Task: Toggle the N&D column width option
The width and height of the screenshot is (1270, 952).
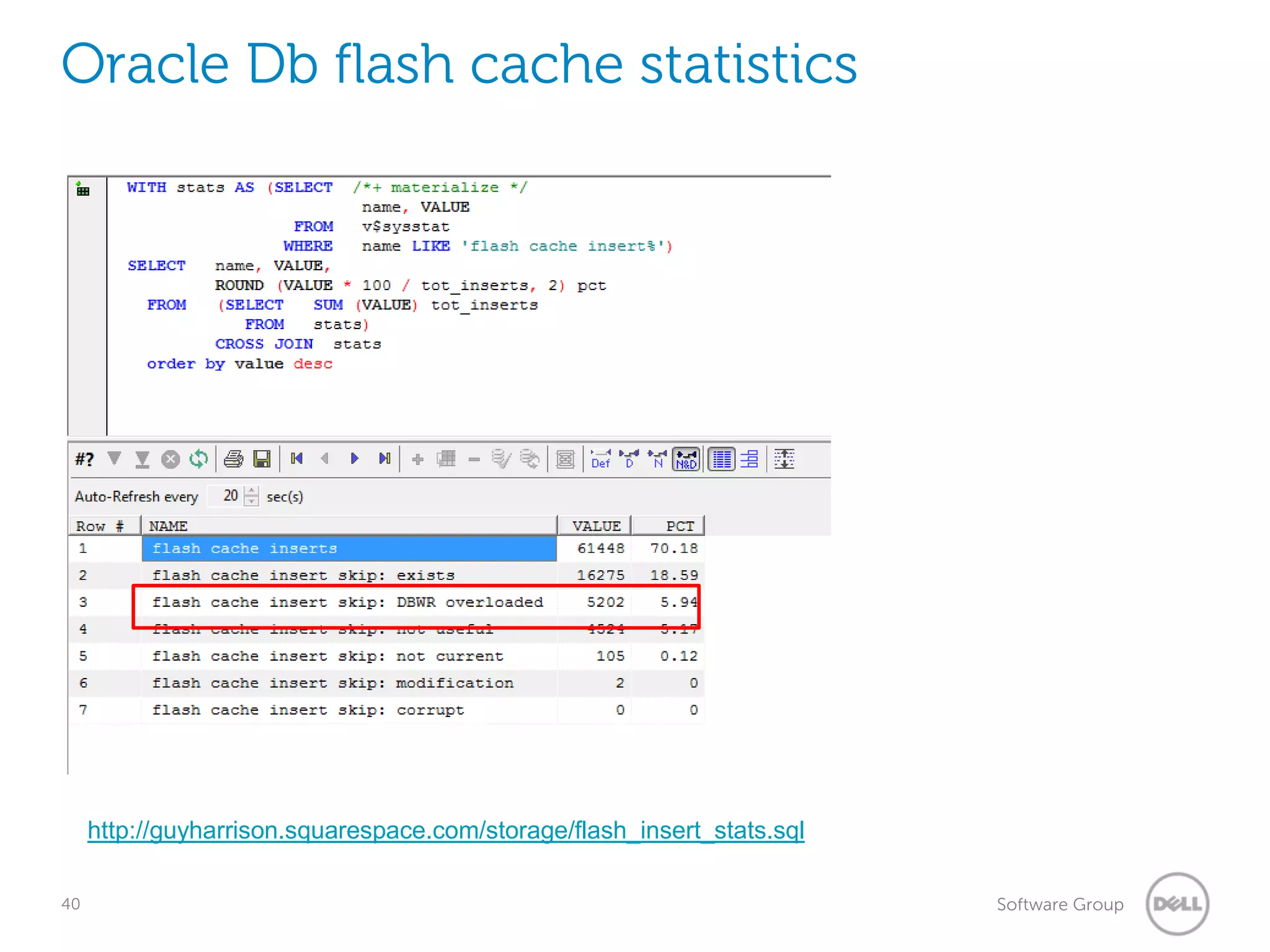Action: click(x=686, y=459)
